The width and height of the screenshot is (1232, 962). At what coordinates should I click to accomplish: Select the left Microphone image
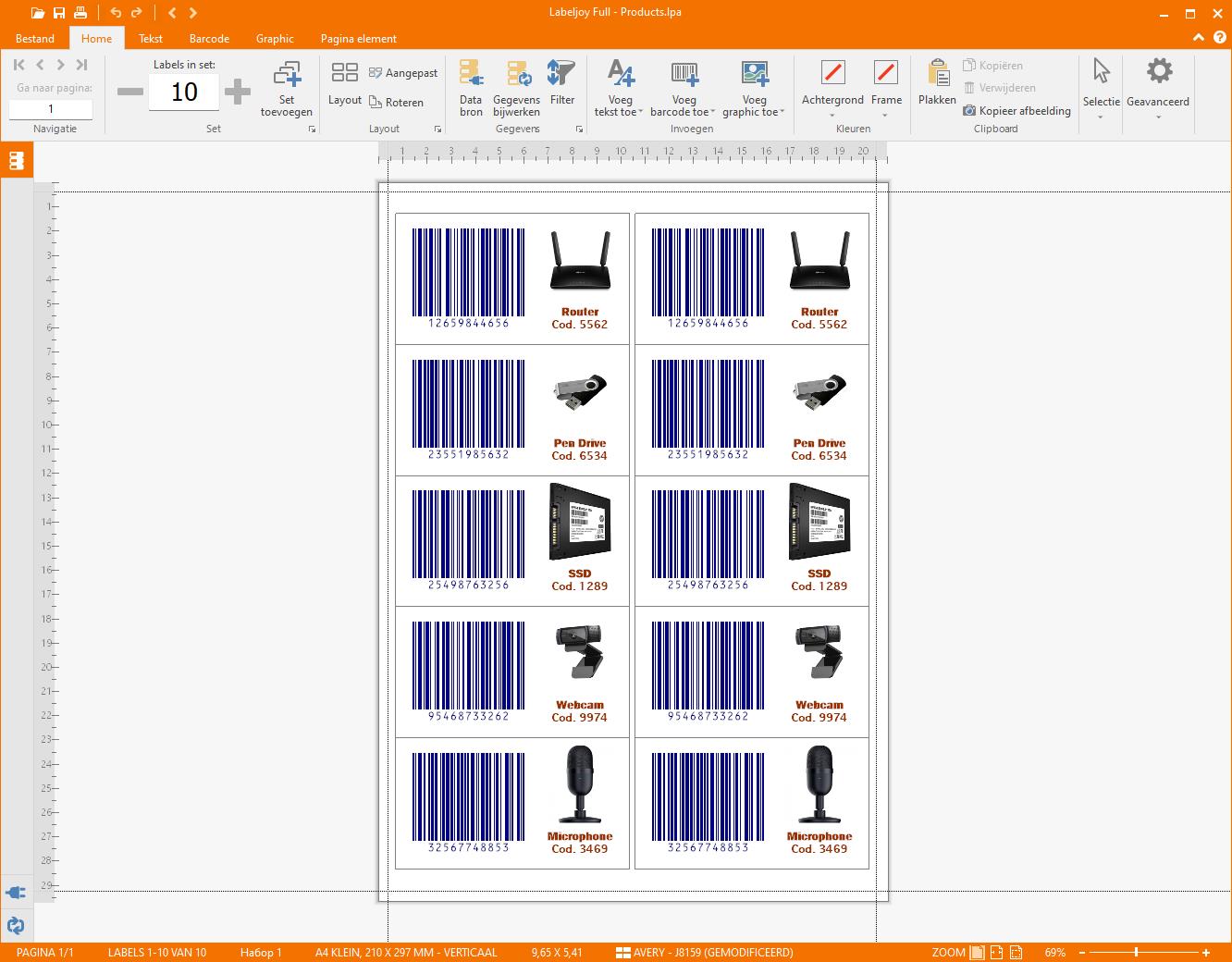click(x=580, y=785)
